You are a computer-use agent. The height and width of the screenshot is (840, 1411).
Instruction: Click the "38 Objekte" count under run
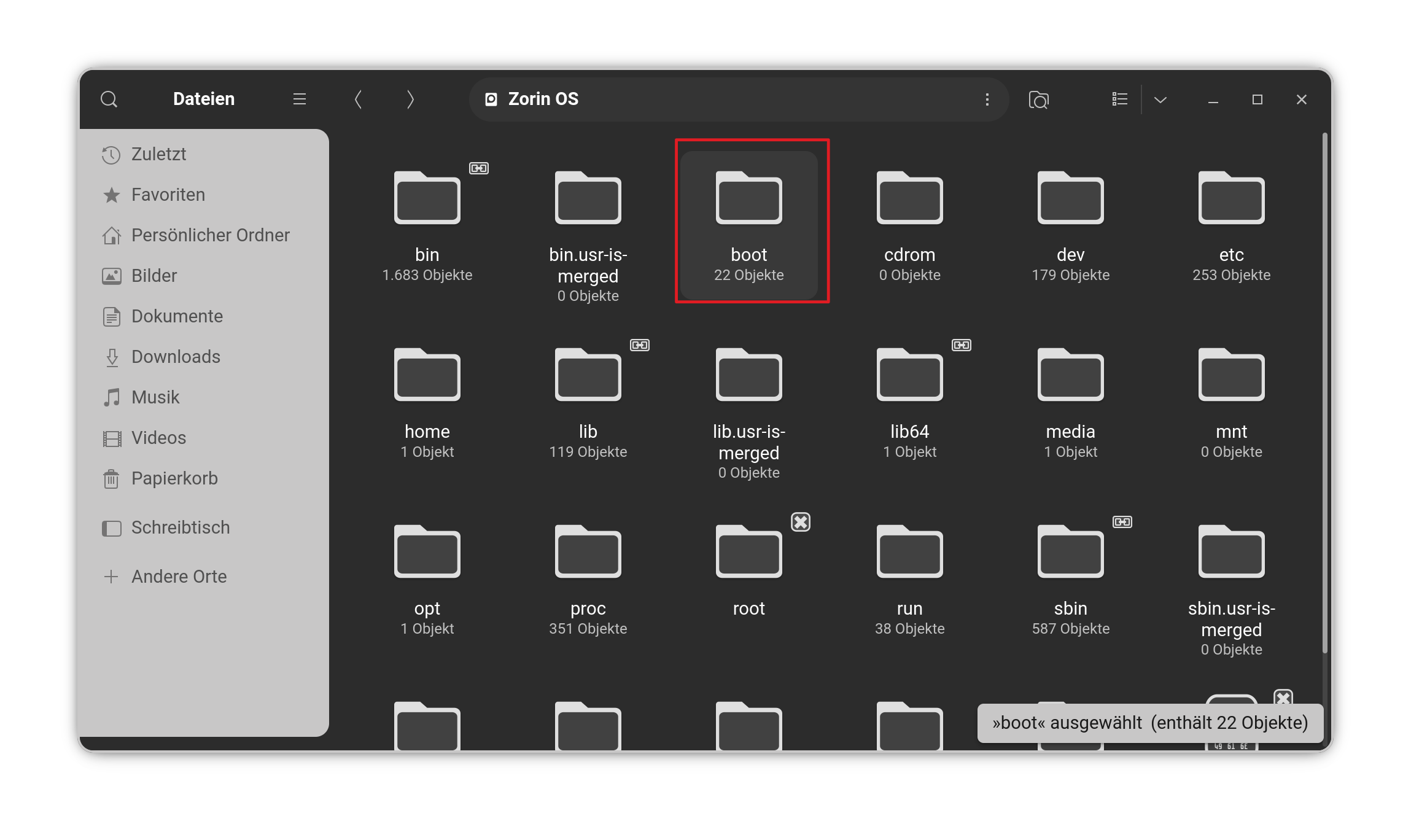pyautogui.click(x=910, y=629)
